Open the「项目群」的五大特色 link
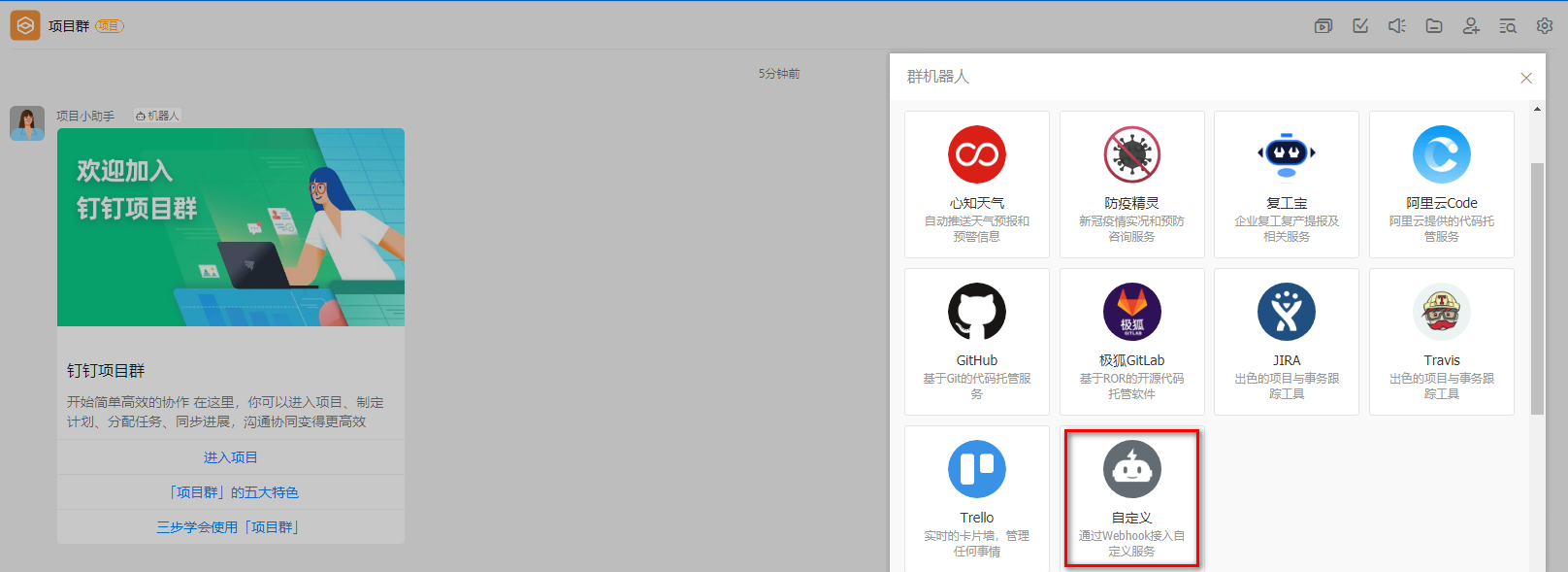This screenshot has width=1568, height=572. tap(231, 492)
